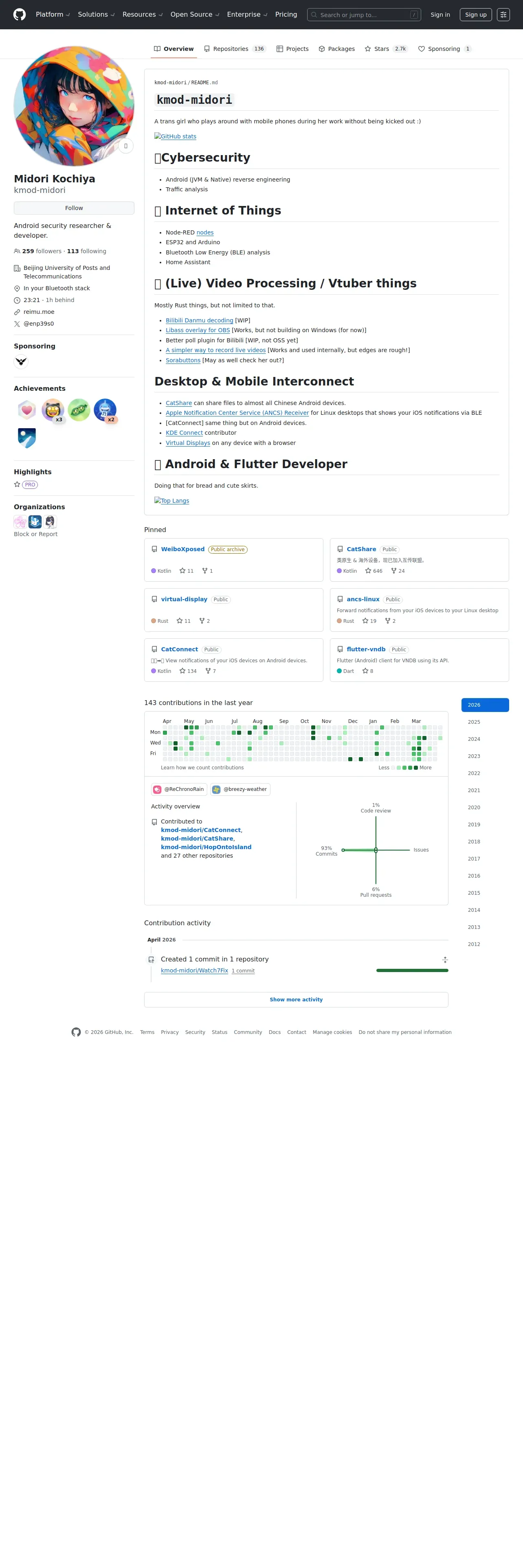The image size is (523, 1568).
Task: Click the Sign in link
Action: (x=440, y=15)
